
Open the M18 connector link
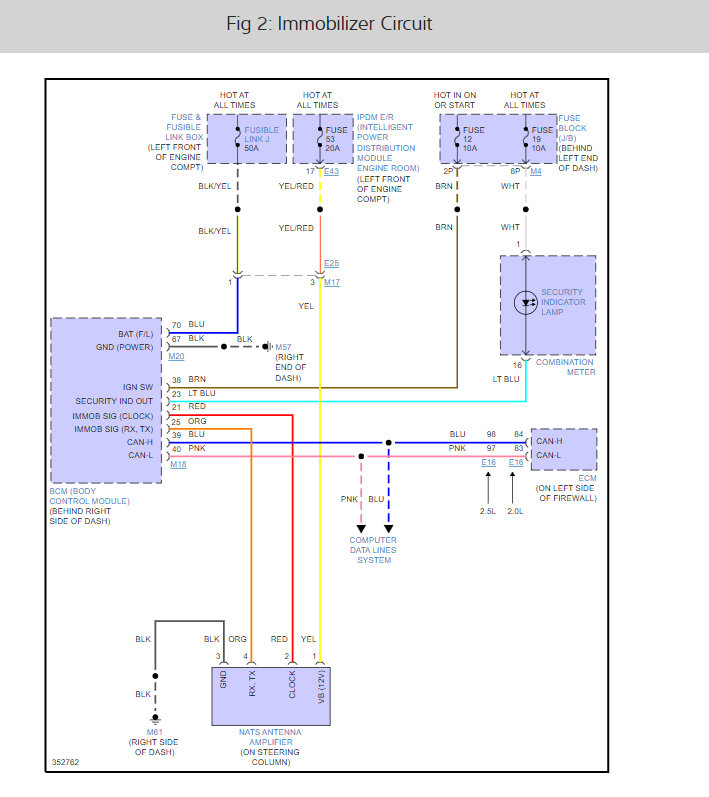(178, 464)
